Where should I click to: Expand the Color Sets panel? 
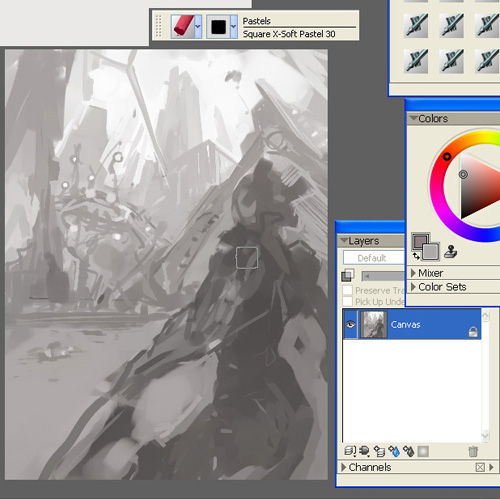[x=413, y=287]
